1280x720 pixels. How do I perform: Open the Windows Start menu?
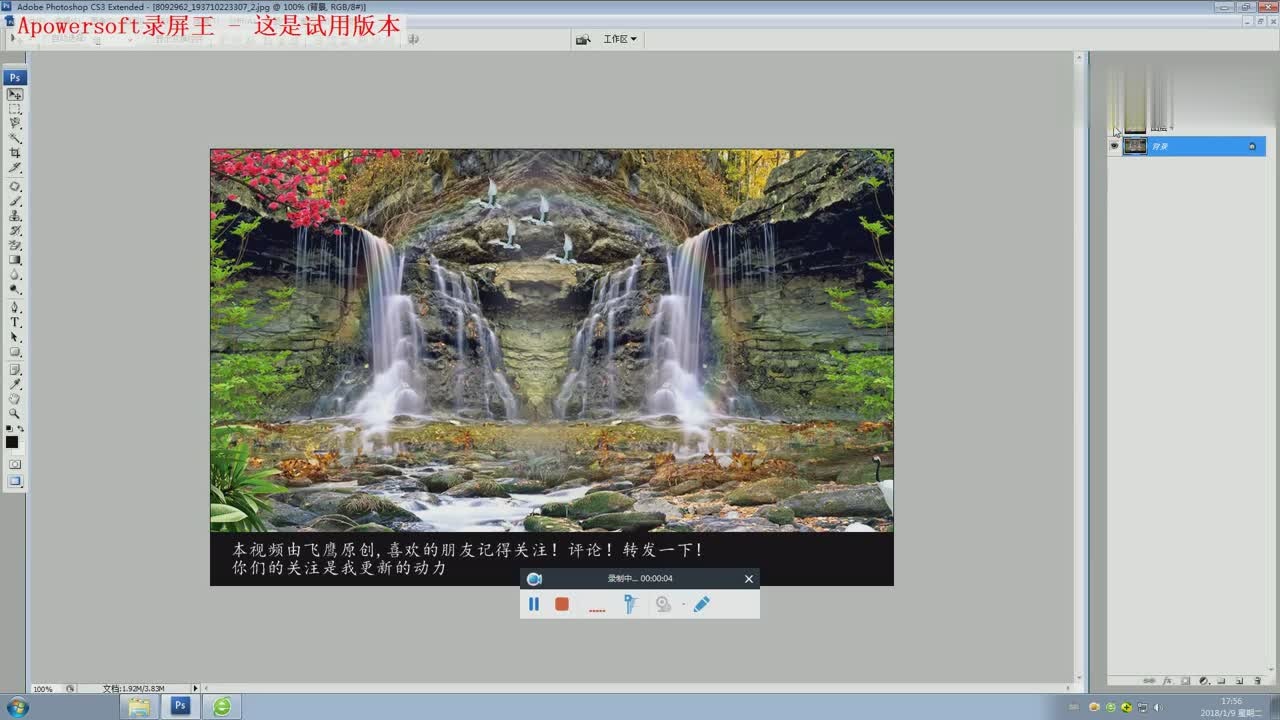point(17,707)
